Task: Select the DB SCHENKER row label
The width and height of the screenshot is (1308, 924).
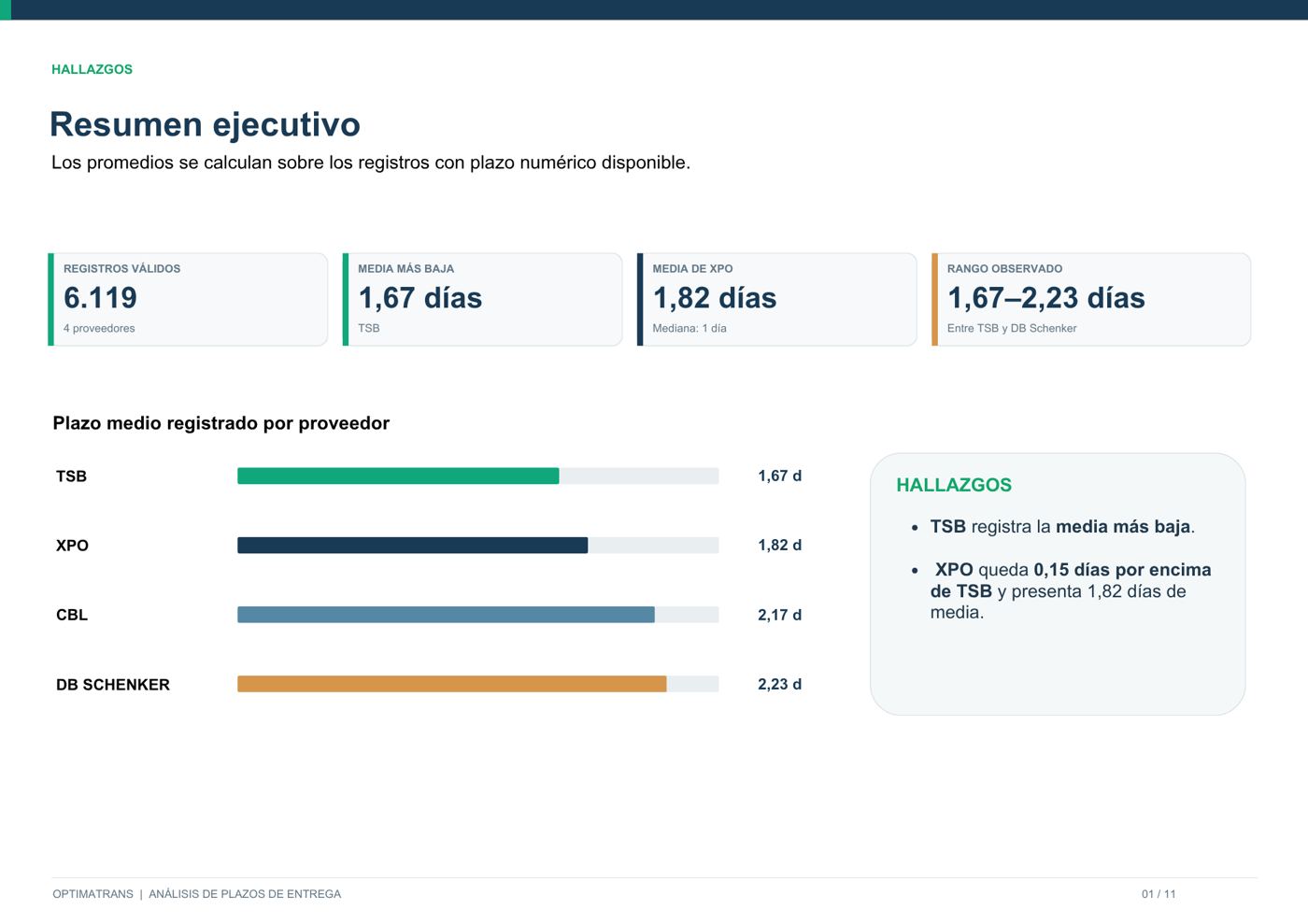Action: (x=113, y=685)
